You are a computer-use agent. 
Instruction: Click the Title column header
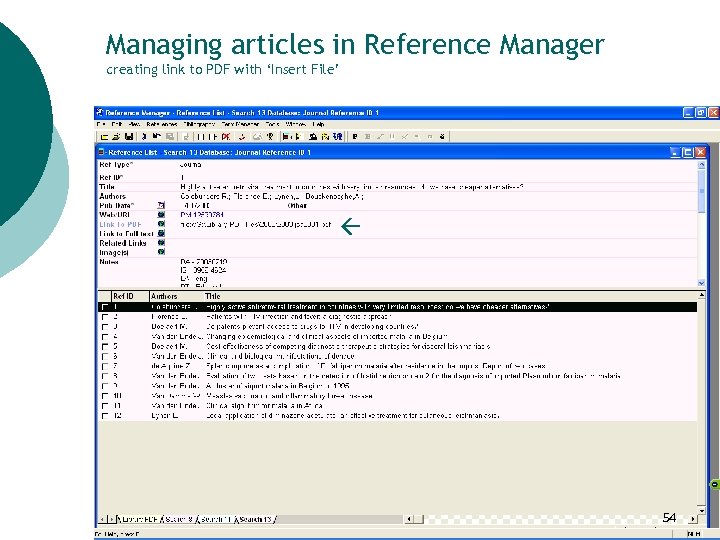[x=450, y=296]
